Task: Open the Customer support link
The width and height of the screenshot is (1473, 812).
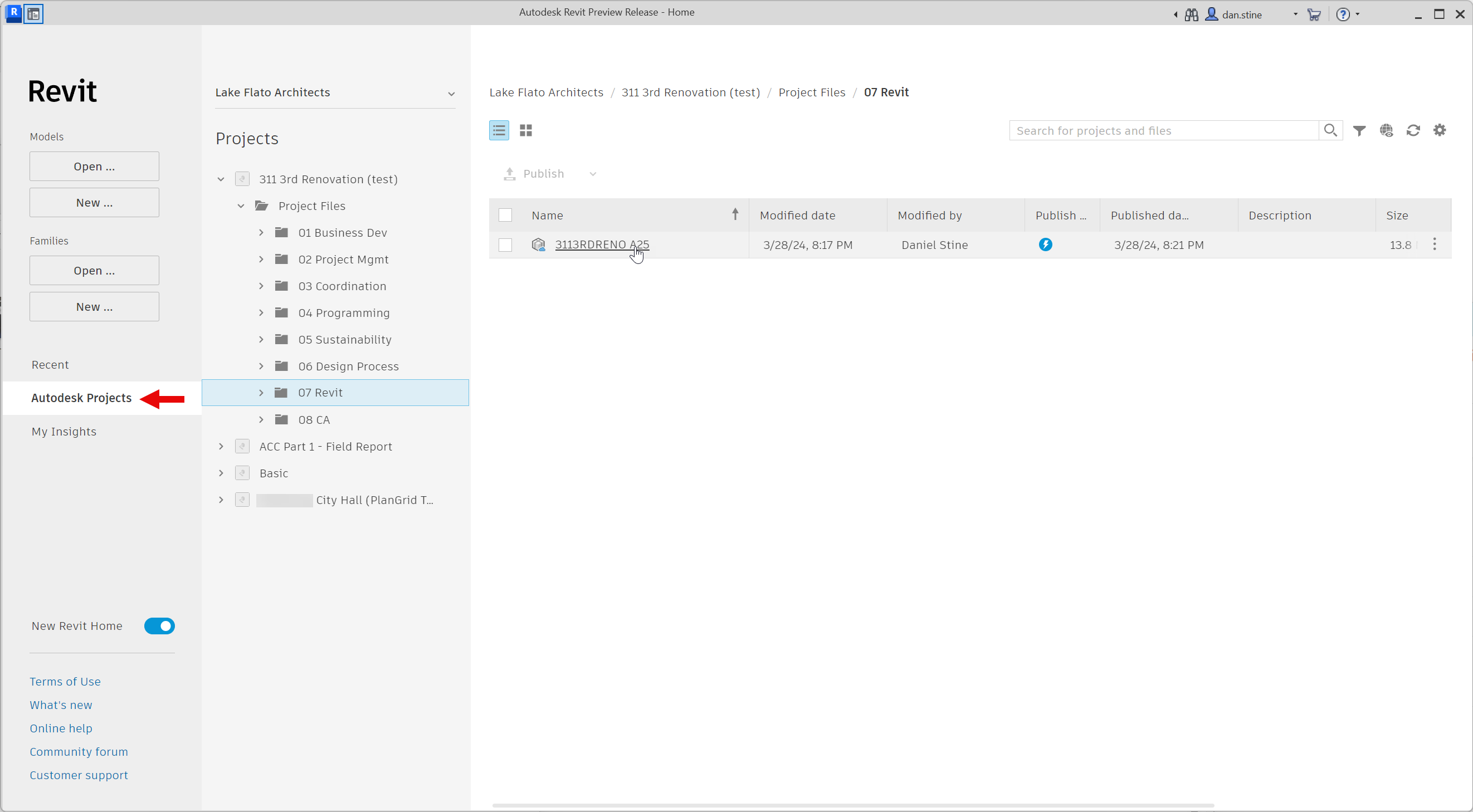Action: point(79,775)
